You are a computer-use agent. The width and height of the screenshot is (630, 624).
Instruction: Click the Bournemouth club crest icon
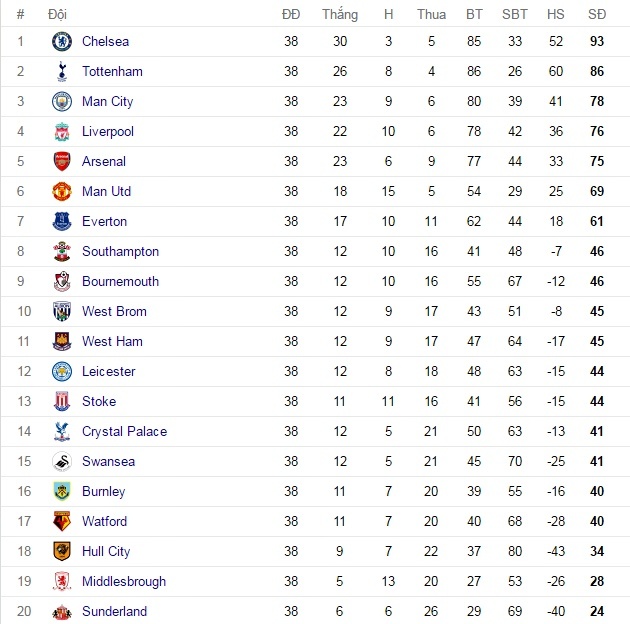(x=62, y=282)
